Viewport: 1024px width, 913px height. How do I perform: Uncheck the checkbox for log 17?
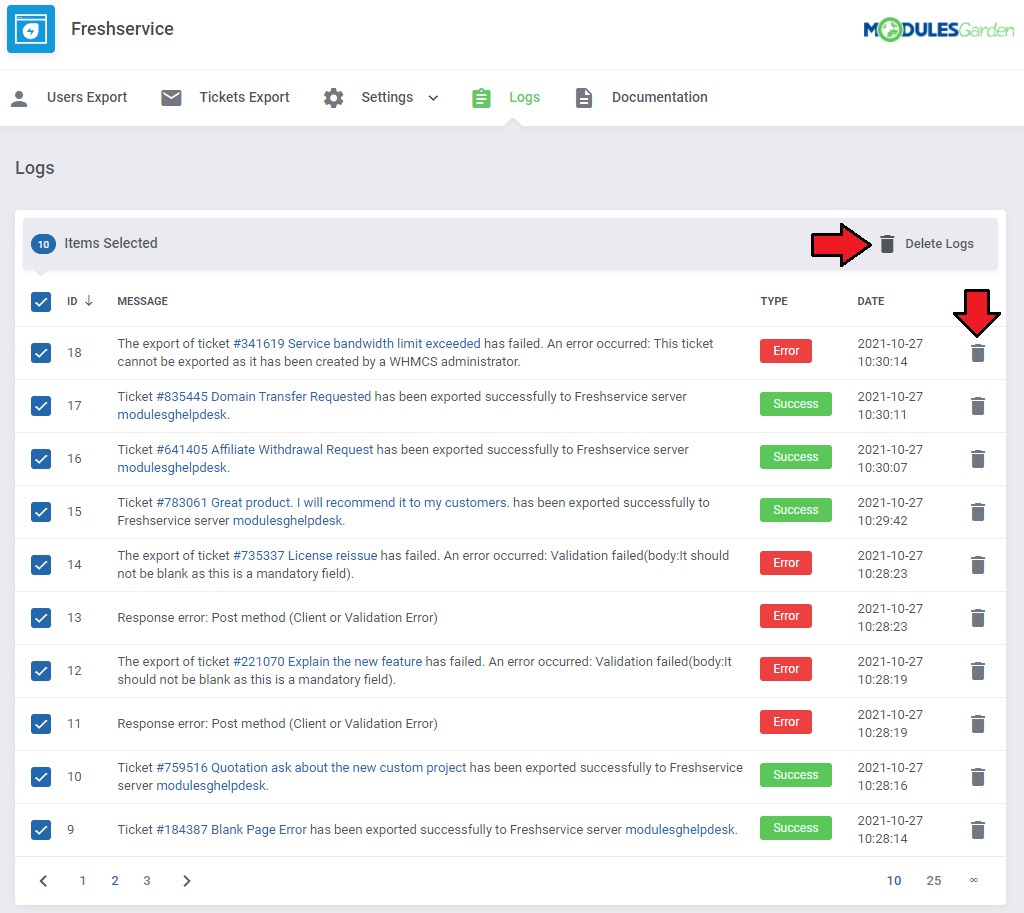click(x=41, y=406)
